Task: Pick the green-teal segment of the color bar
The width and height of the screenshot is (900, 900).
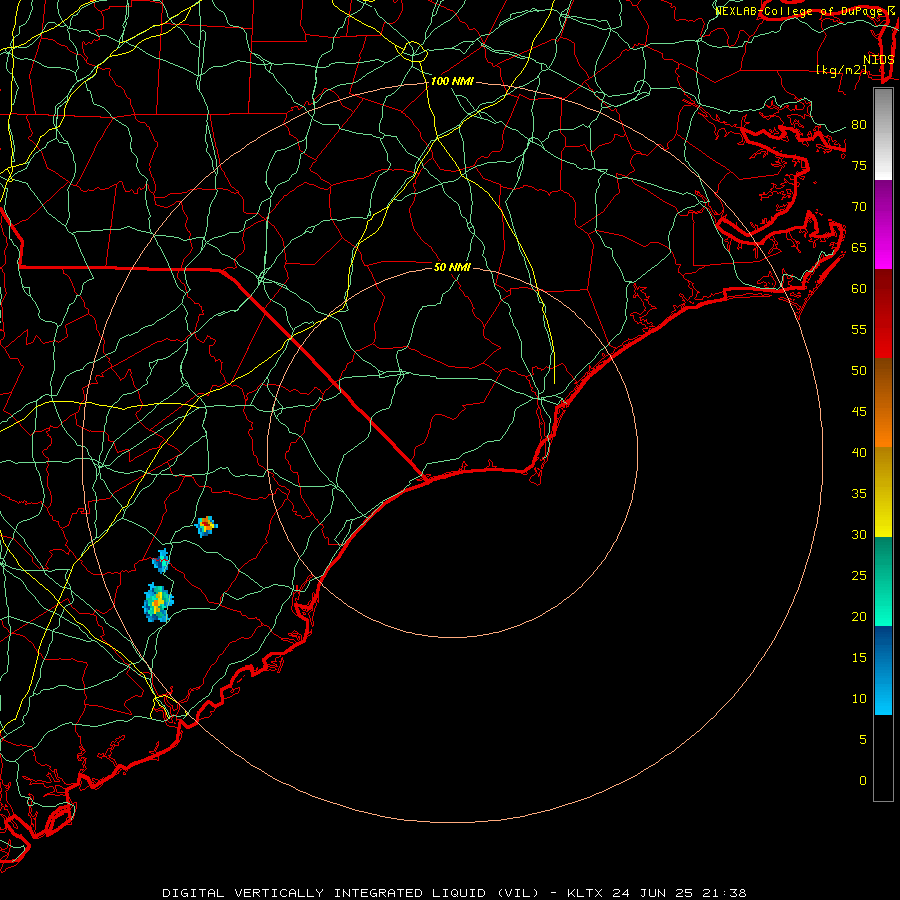Action: [883, 581]
